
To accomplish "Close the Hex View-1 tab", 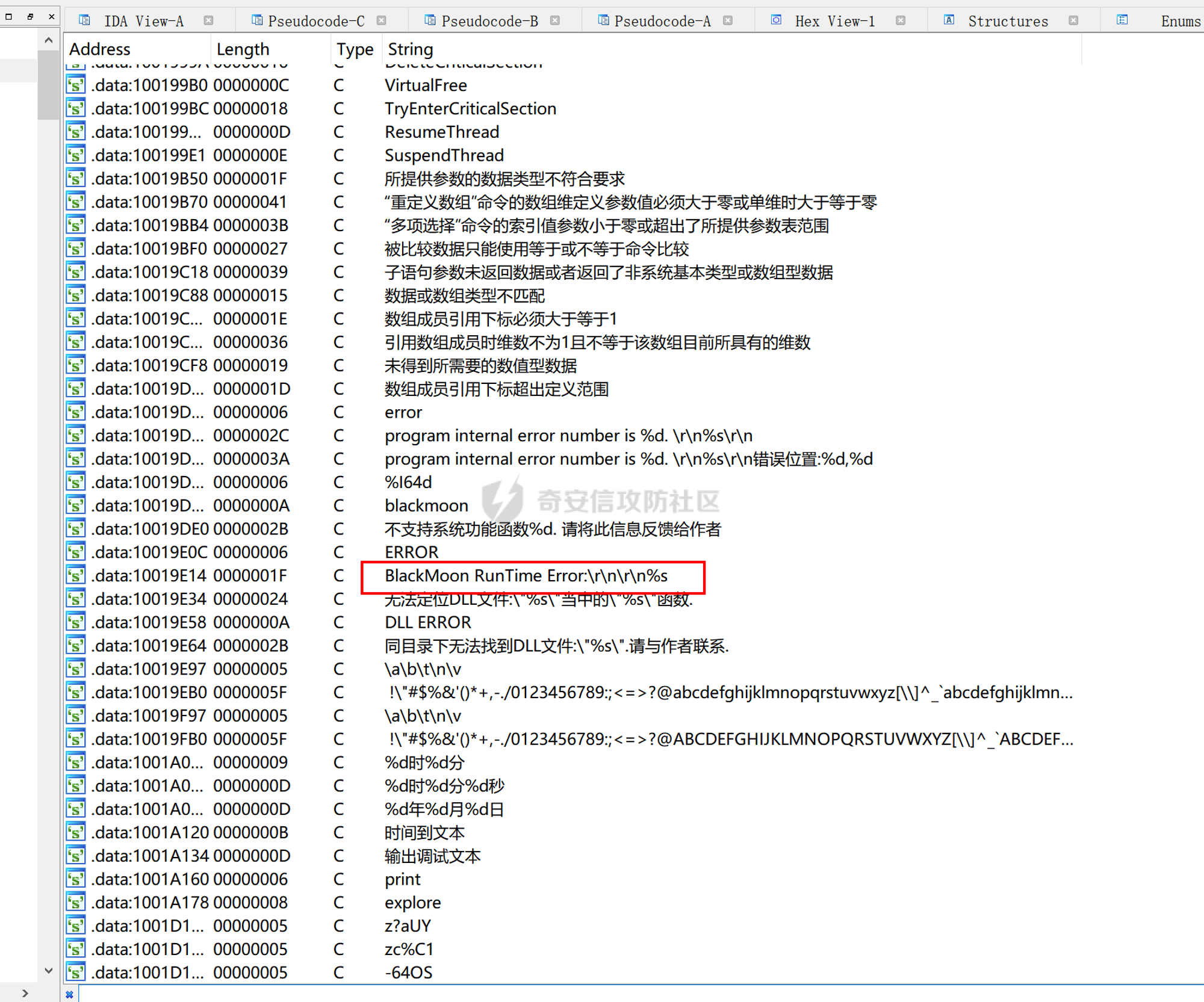I will 901,20.
